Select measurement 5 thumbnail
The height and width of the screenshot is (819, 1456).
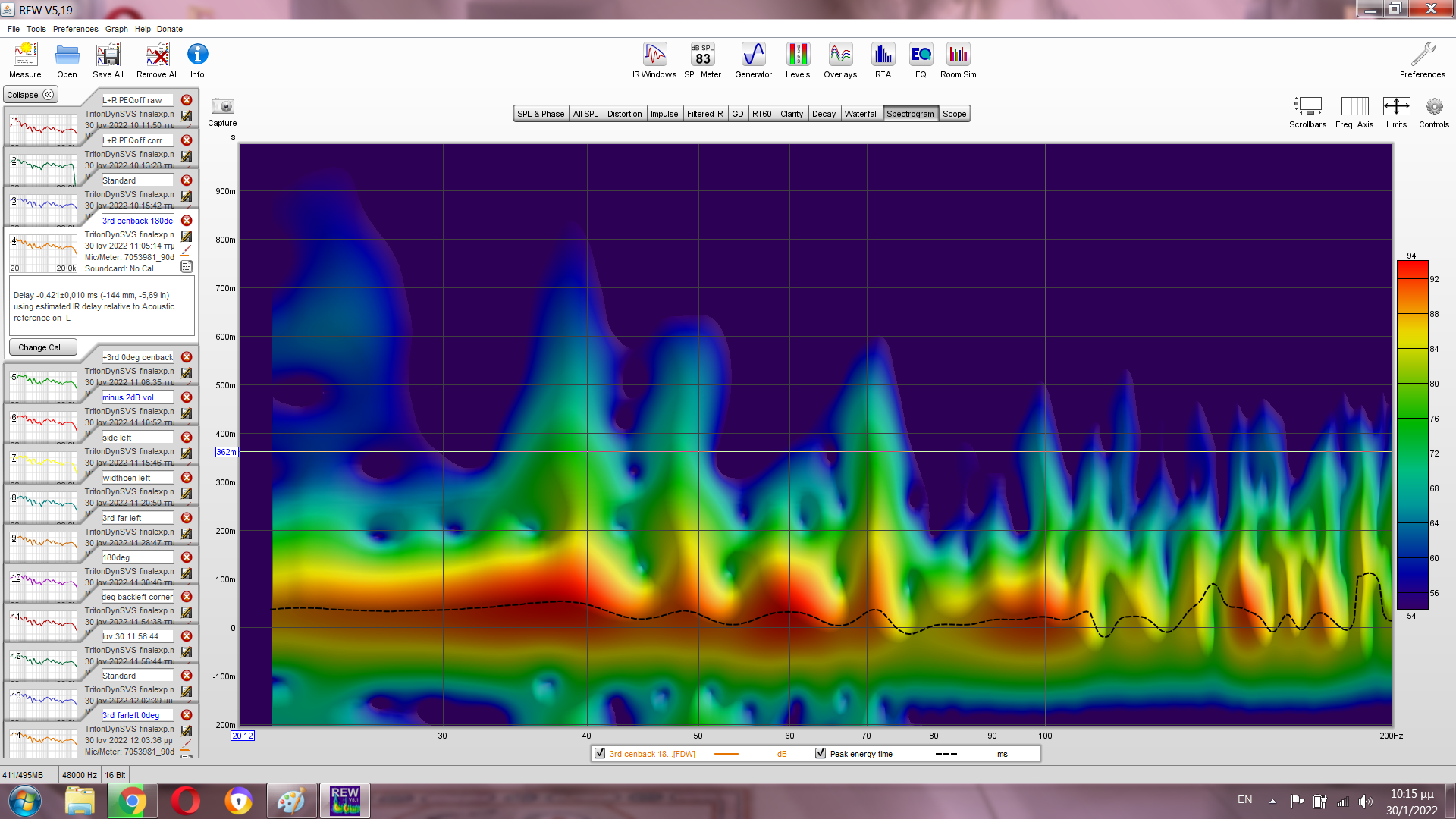pyautogui.click(x=43, y=386)
